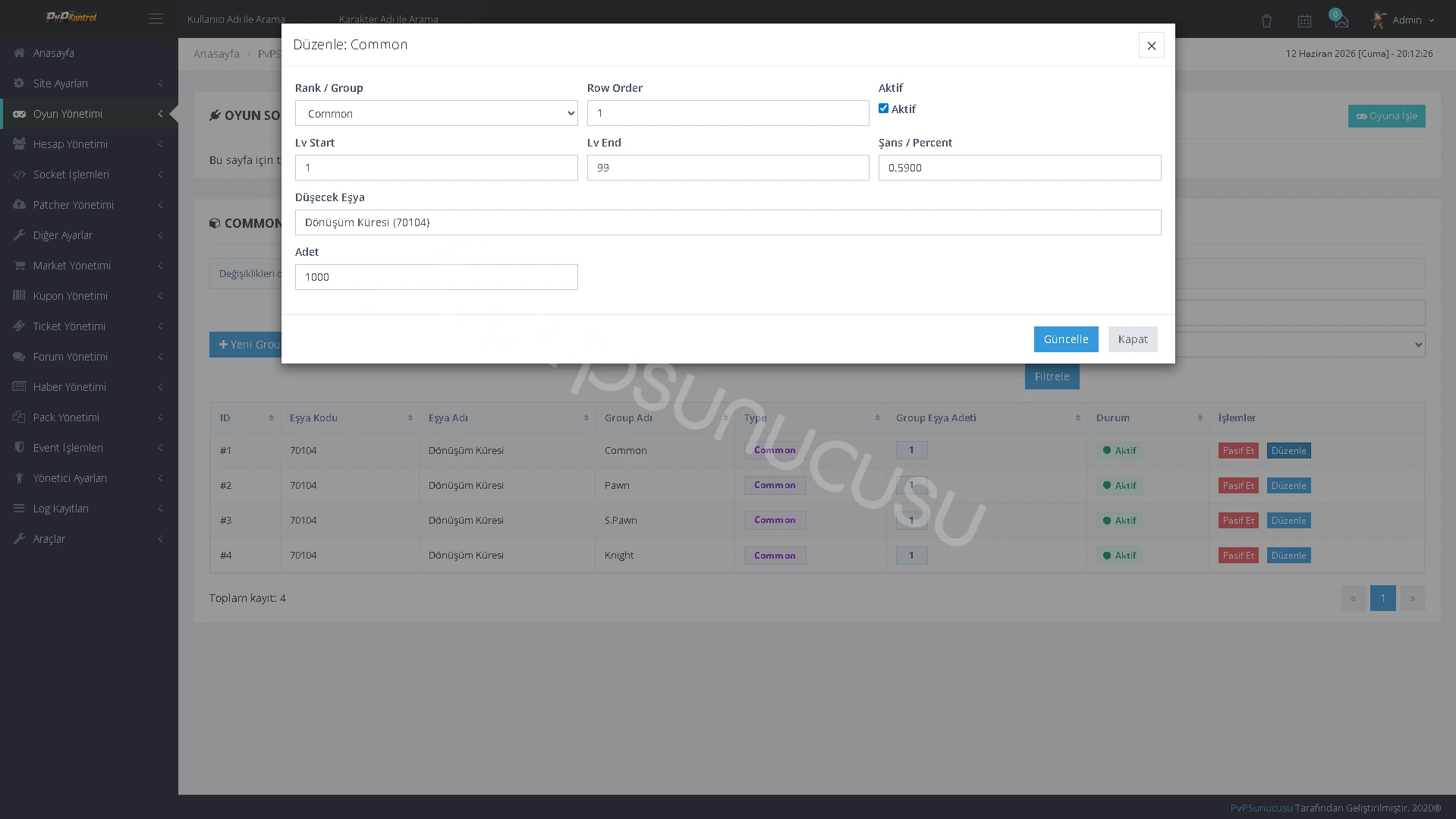Click the Güncelle button
Screen dimensions: 1456x819
coord(1066,339)
